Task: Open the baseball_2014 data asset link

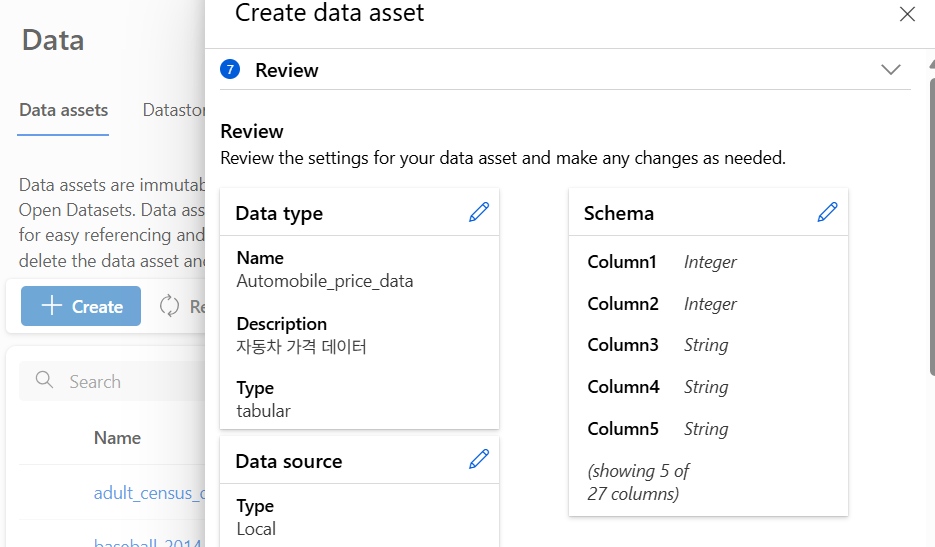Action: coord(148,542)
